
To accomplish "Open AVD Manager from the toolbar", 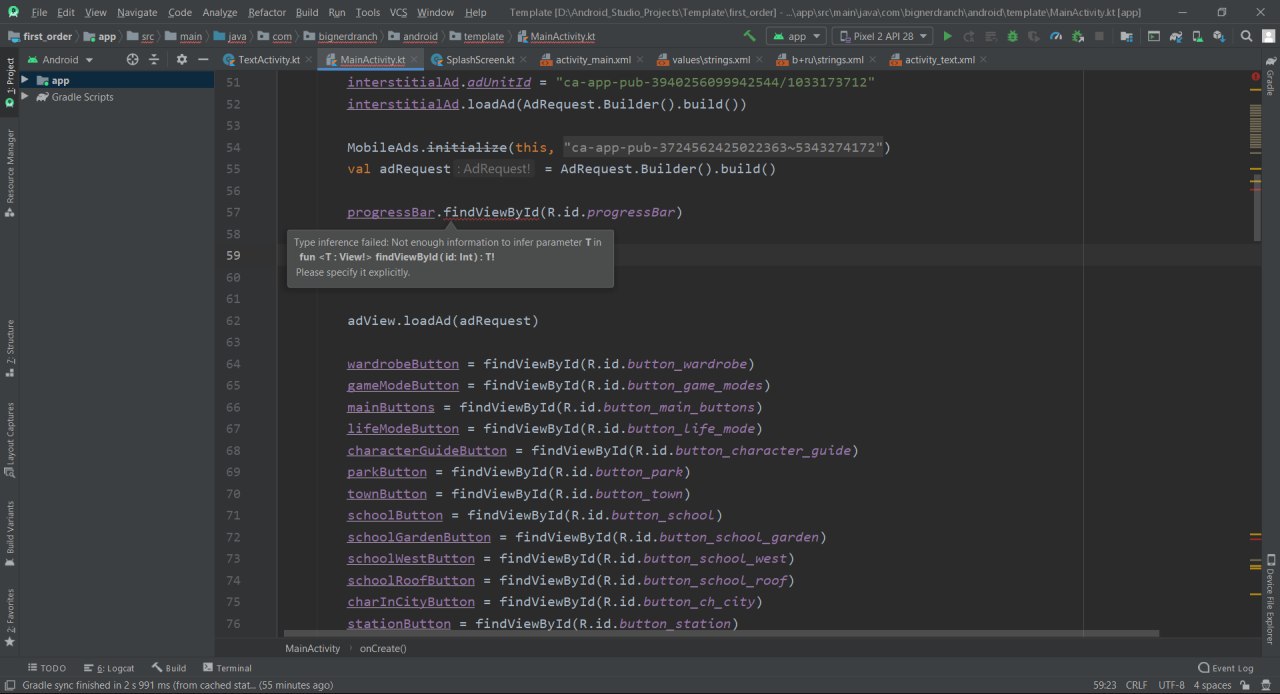I will (1198, 36).
